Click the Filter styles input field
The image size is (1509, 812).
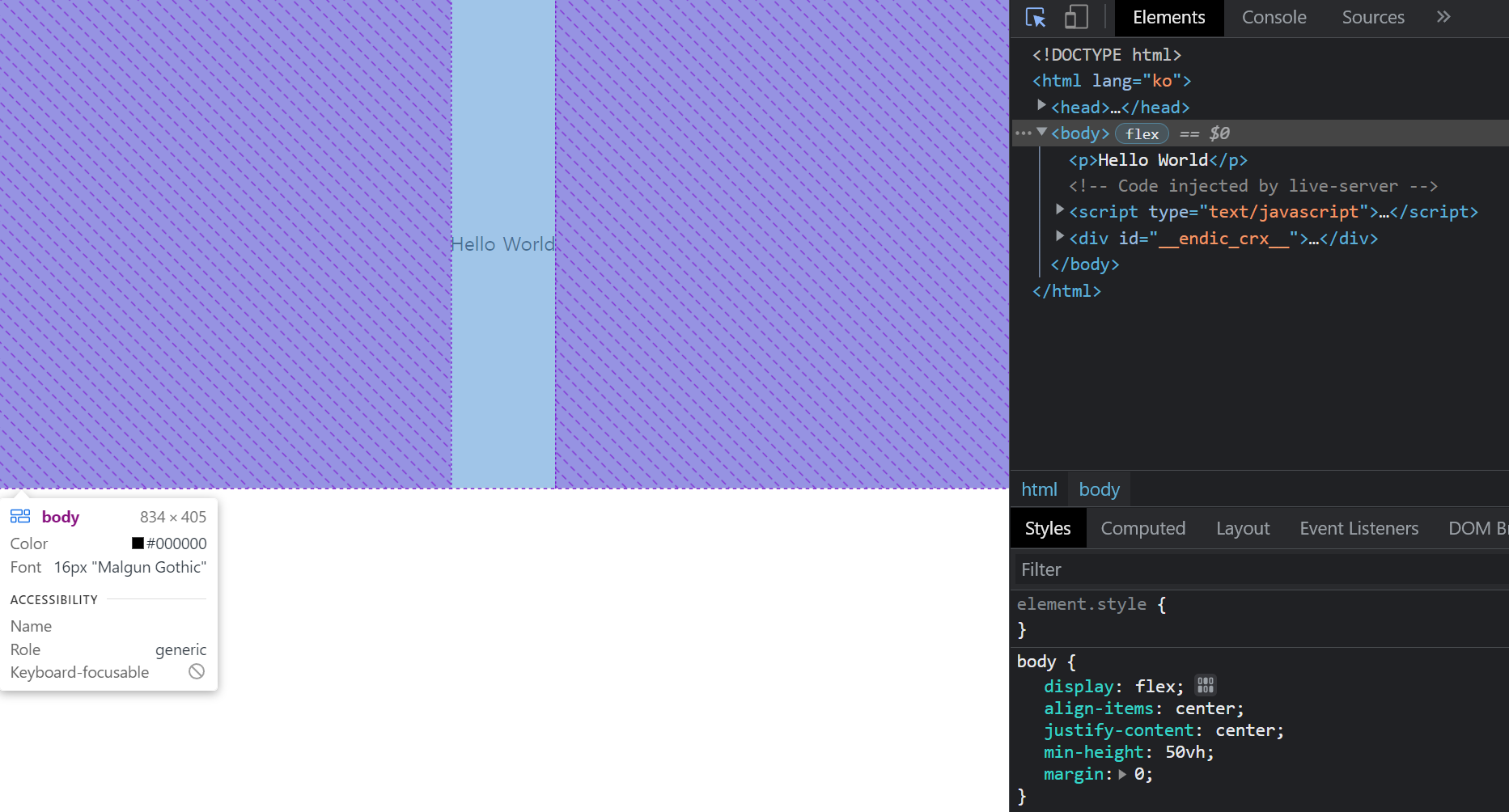1261,569
